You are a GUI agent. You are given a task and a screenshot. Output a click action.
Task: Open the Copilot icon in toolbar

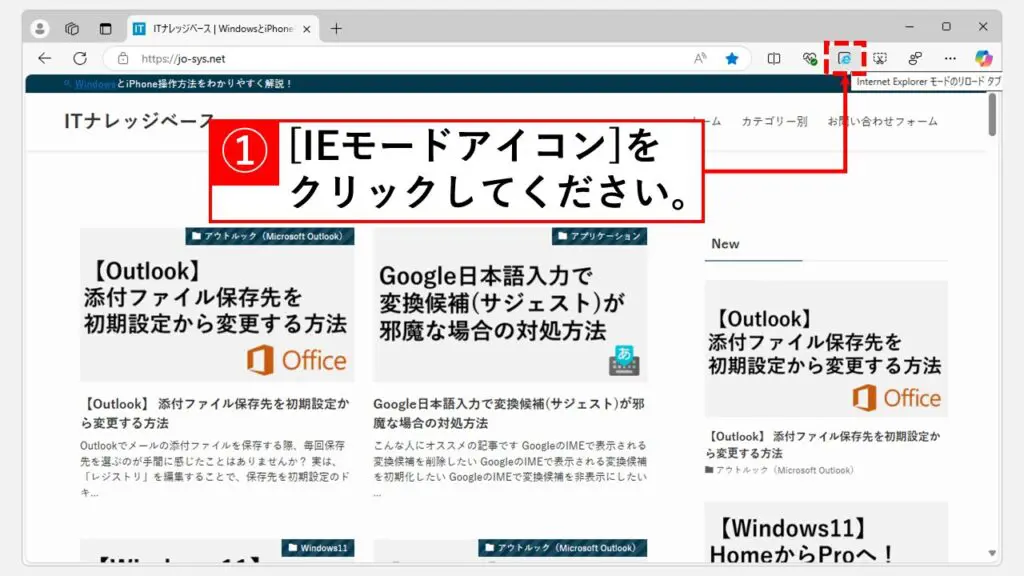[984, 58]
